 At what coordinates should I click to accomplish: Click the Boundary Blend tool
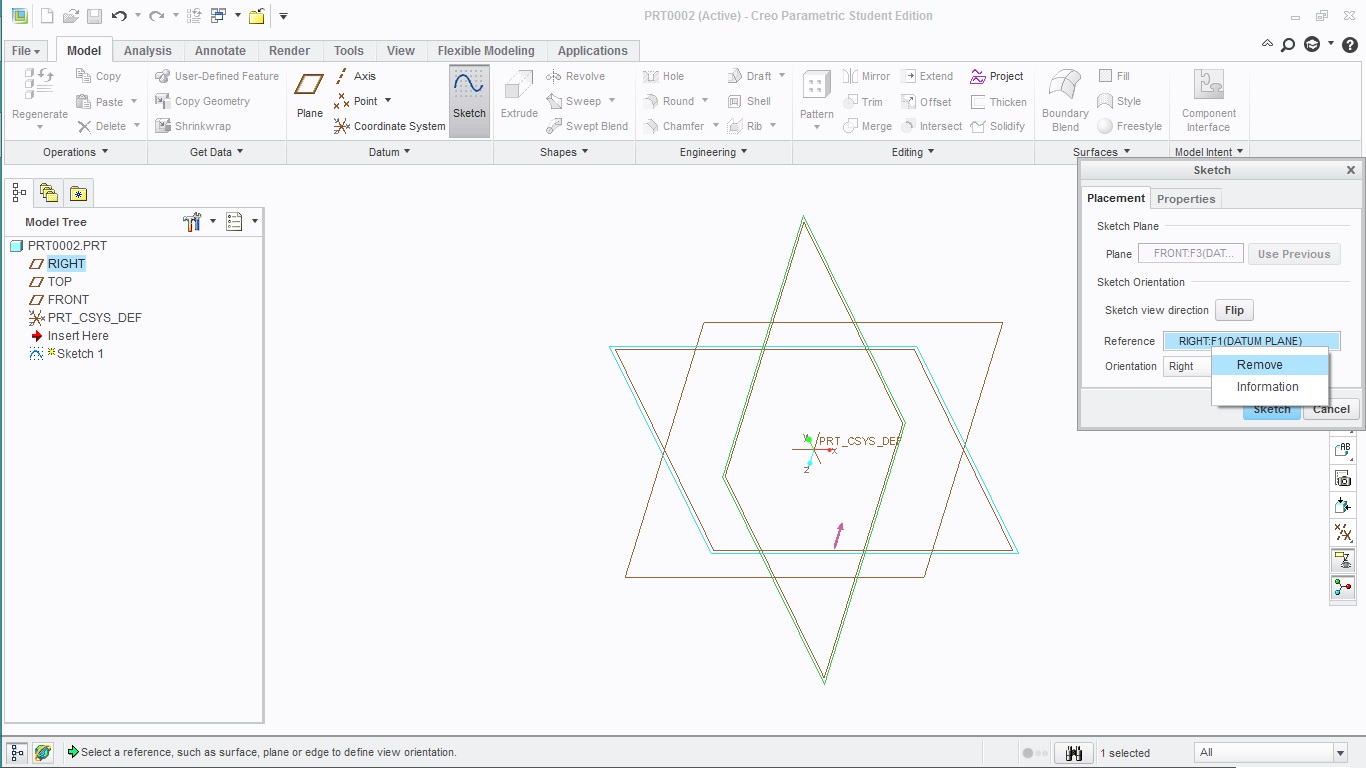[x=1065, y=100]
